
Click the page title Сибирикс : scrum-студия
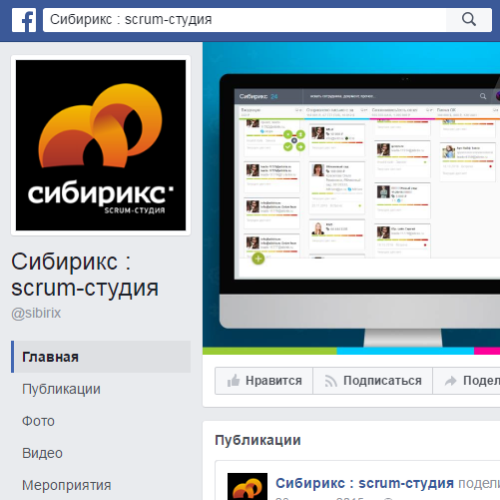(x=85, y=274)
